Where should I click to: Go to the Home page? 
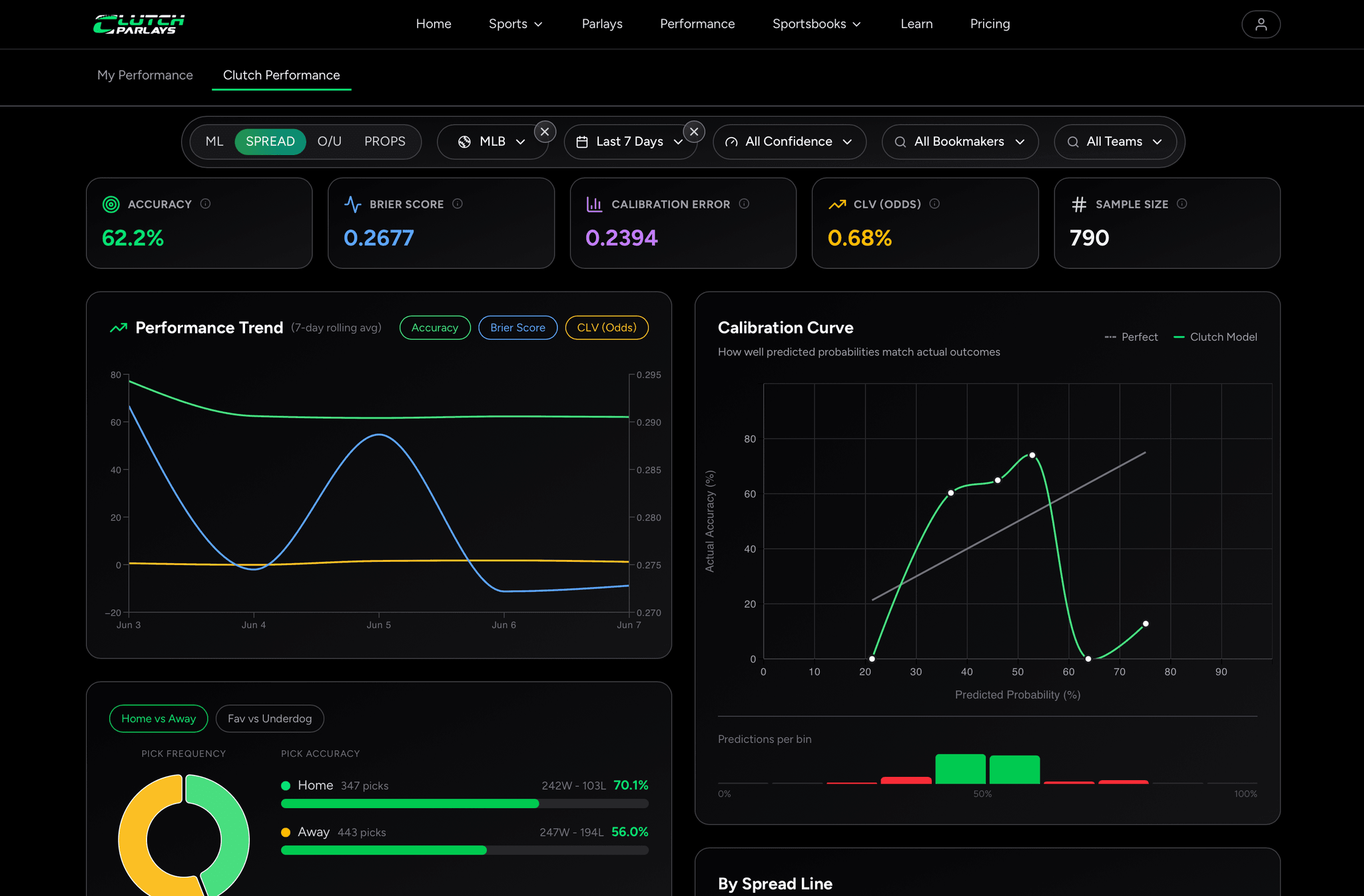click(x=434, y=24)
